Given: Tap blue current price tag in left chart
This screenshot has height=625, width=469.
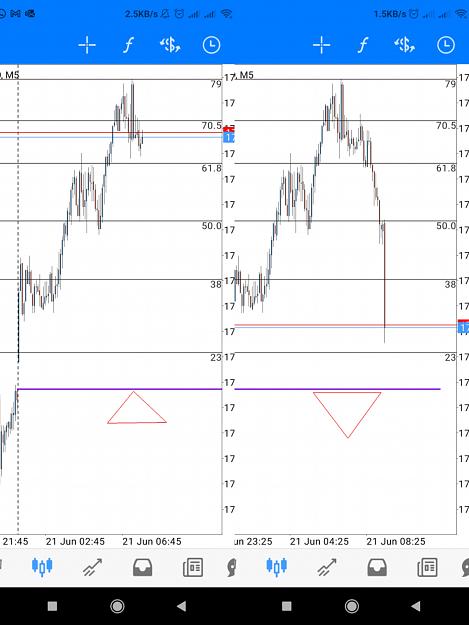Looking at the screenshot, I should tap(229, 138).
